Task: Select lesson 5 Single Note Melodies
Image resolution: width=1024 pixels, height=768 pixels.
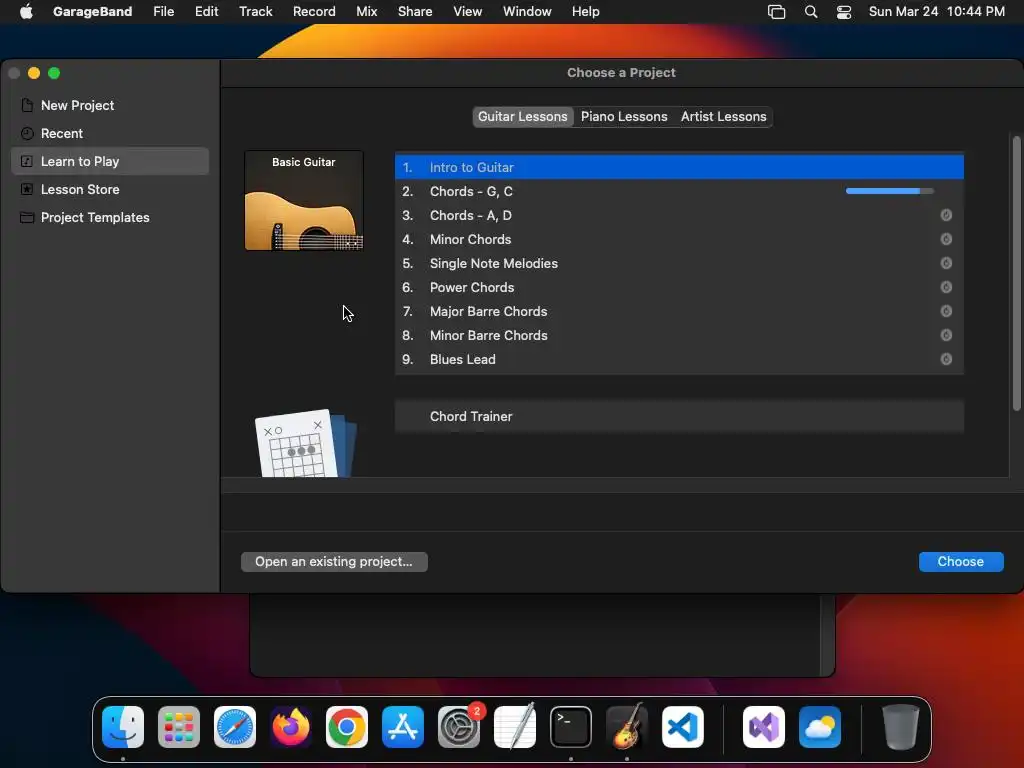Action: 679,263
